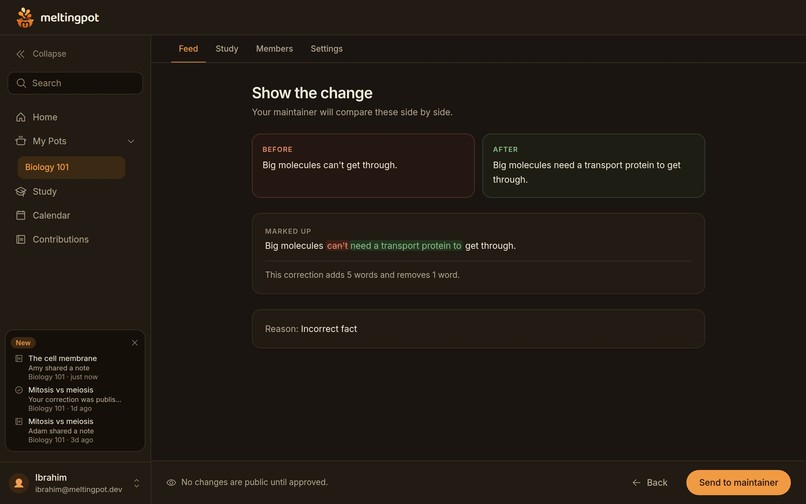Image resolution: width=806 pixels, height=504 pixels.
Task: Click the Send to maintainer button
Action: pos(738,482)
